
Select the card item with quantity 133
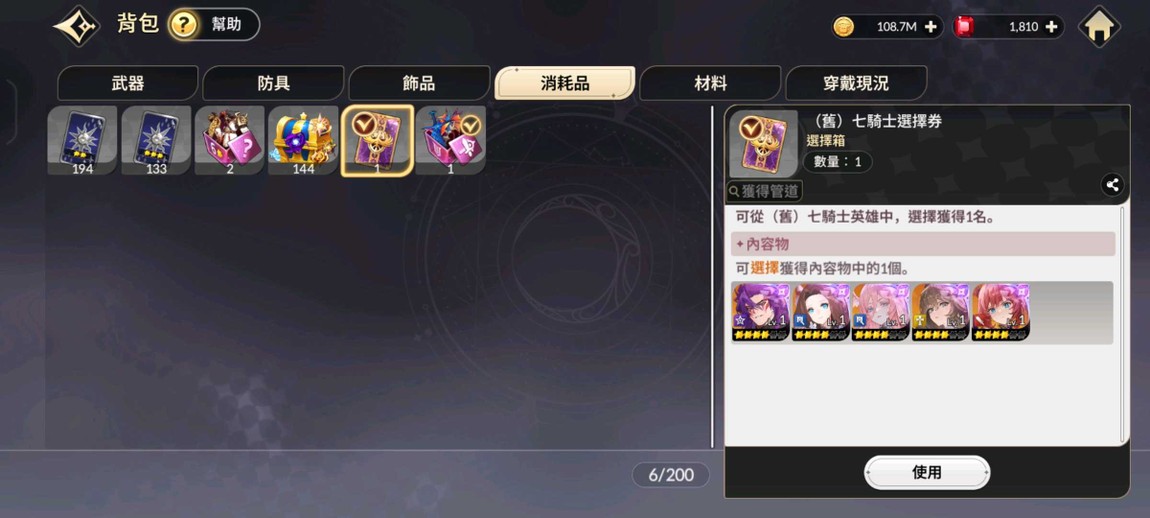tap(156, 140)
